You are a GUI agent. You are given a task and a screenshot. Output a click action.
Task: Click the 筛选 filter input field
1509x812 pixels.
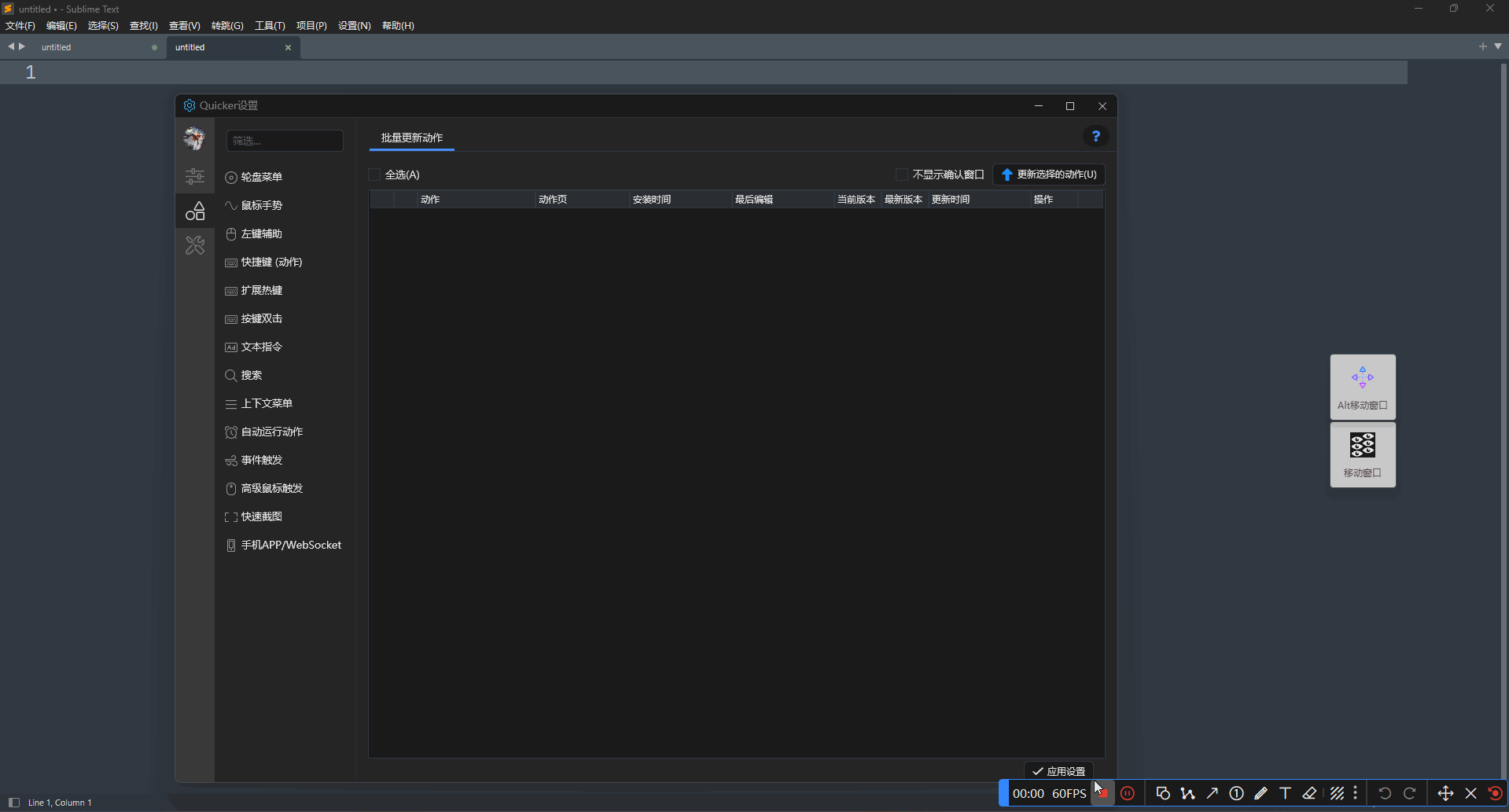click(x=285, y=141)
